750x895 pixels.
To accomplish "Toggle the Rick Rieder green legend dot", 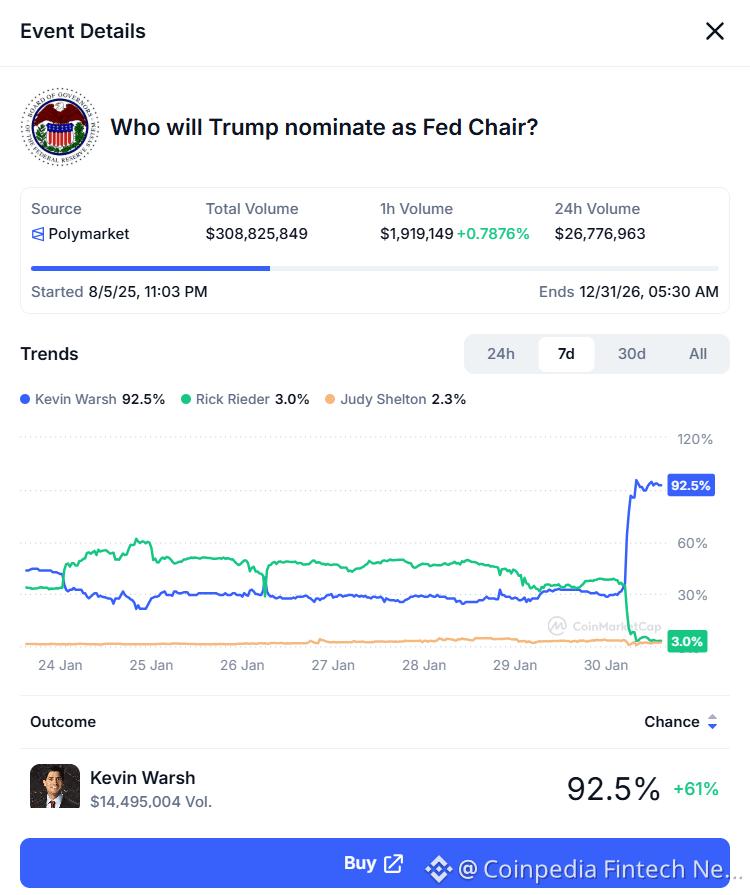I will pos(186,399).
